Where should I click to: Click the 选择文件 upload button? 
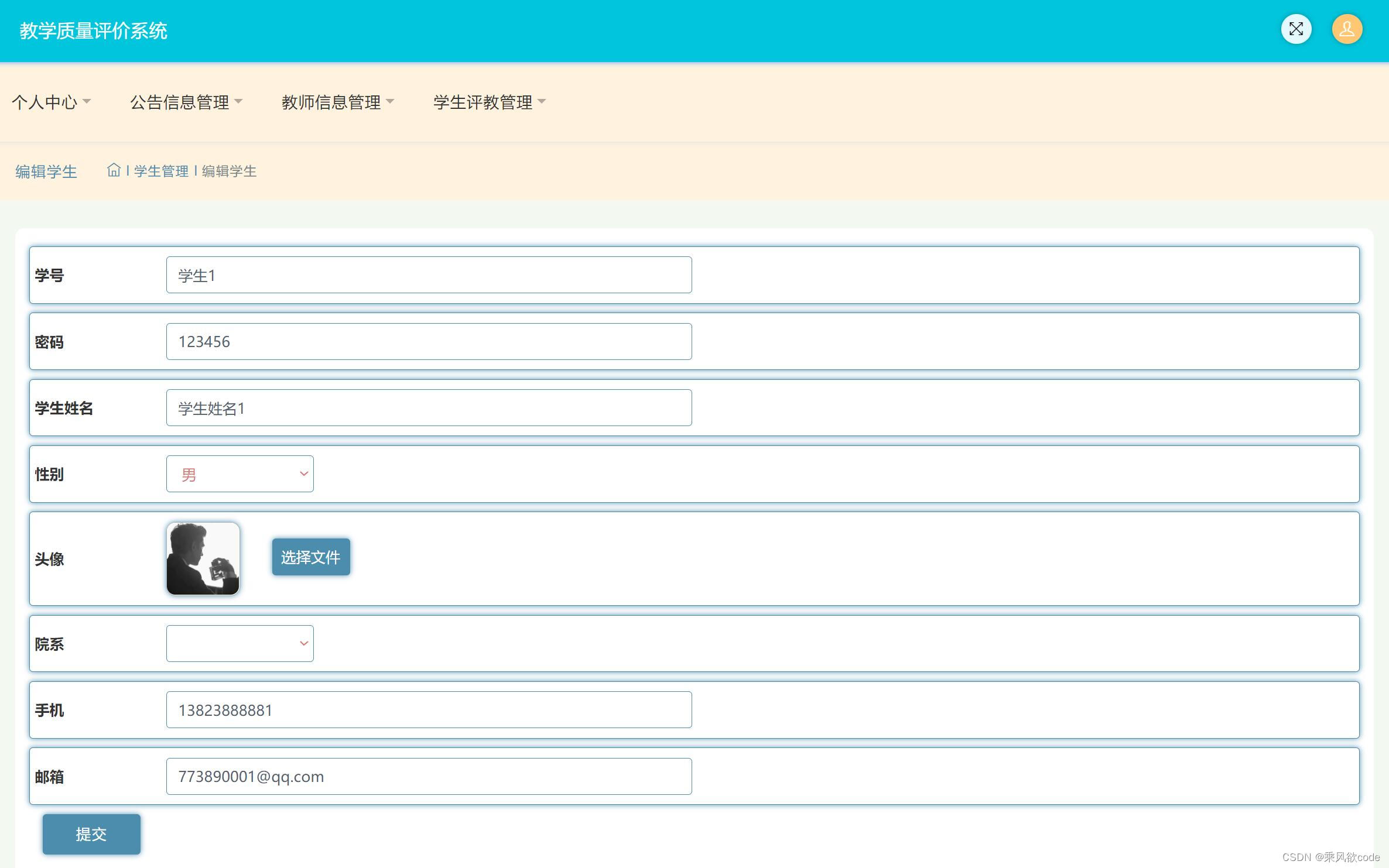tap(311, 557)
